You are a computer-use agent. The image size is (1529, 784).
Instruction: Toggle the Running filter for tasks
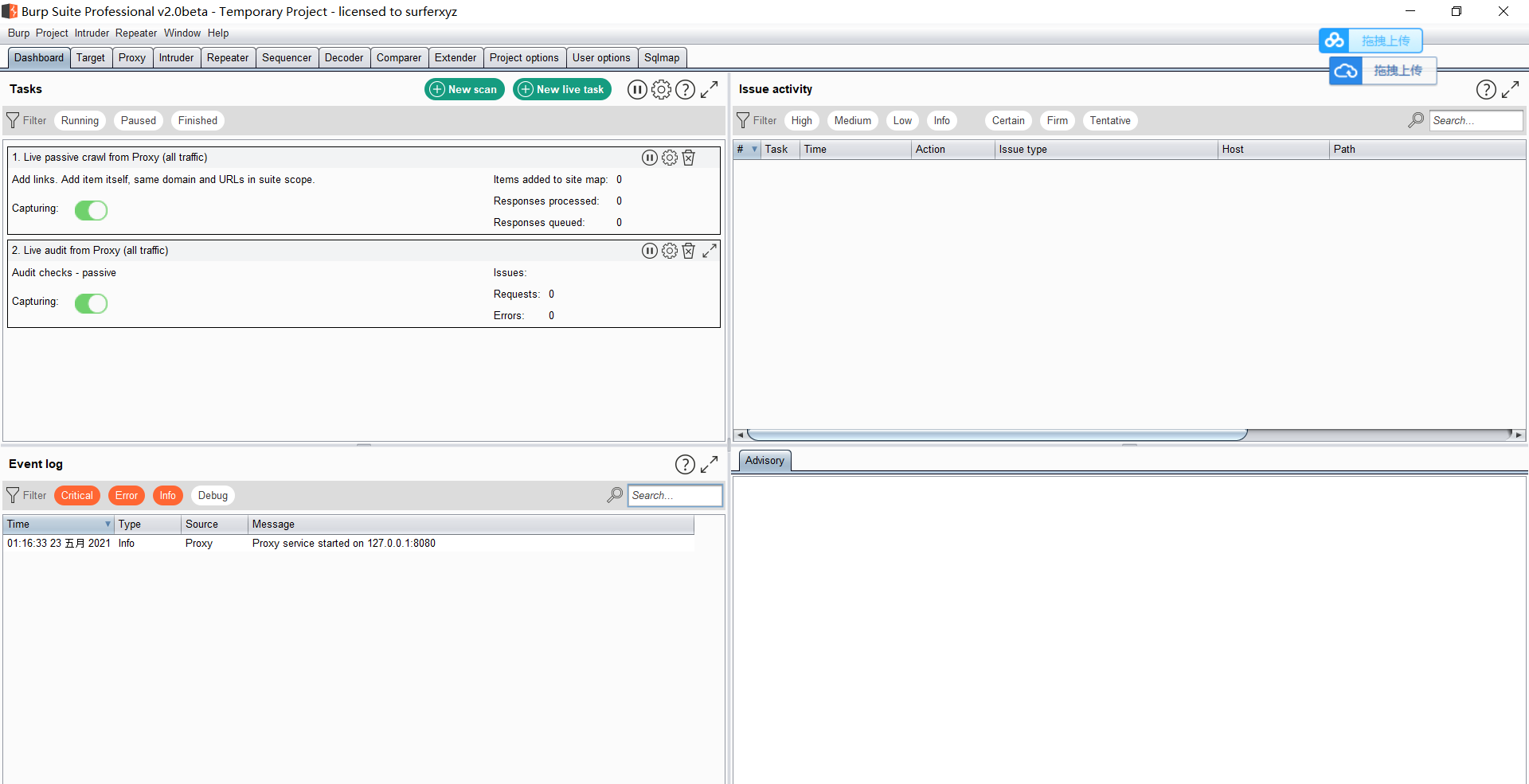point(80,120)
